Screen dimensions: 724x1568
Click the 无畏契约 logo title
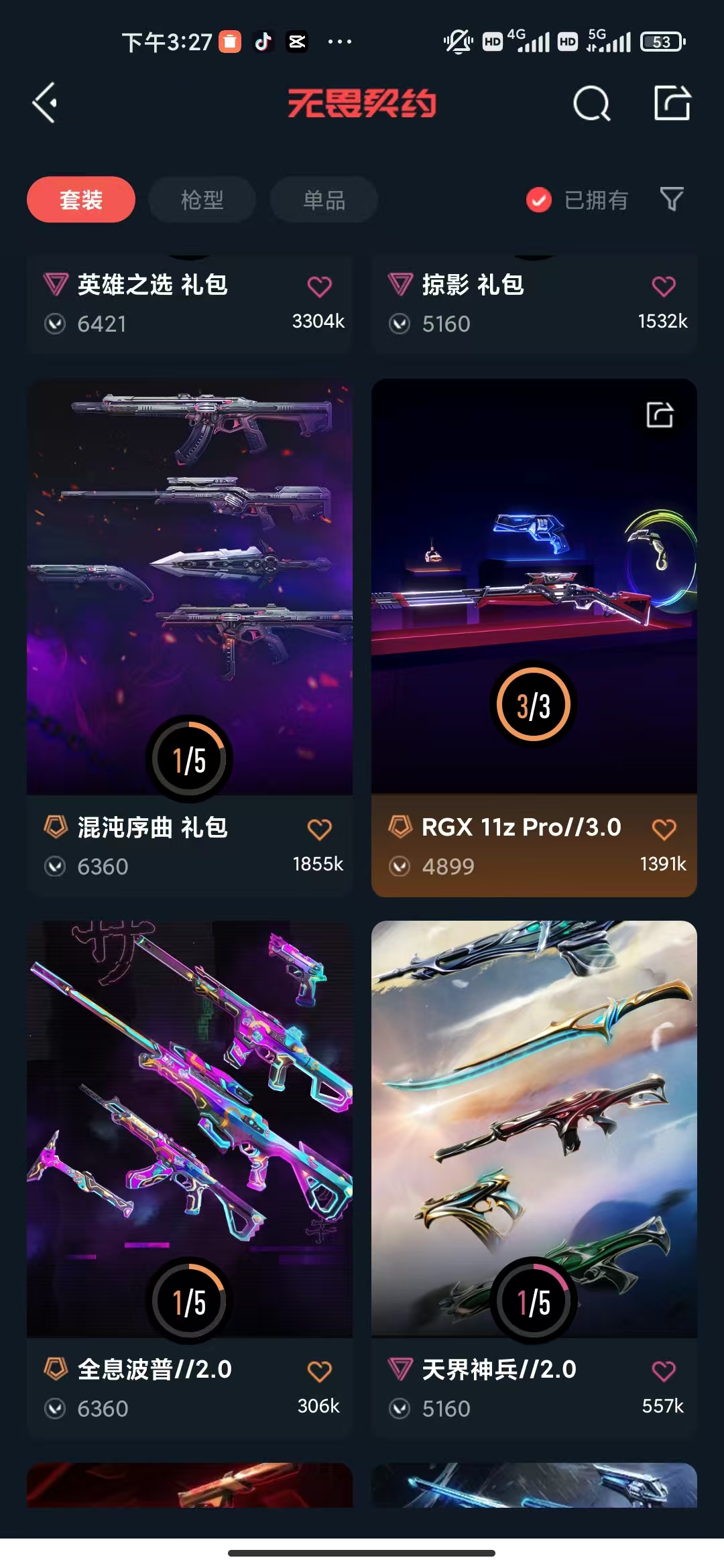tap(362, 103)
